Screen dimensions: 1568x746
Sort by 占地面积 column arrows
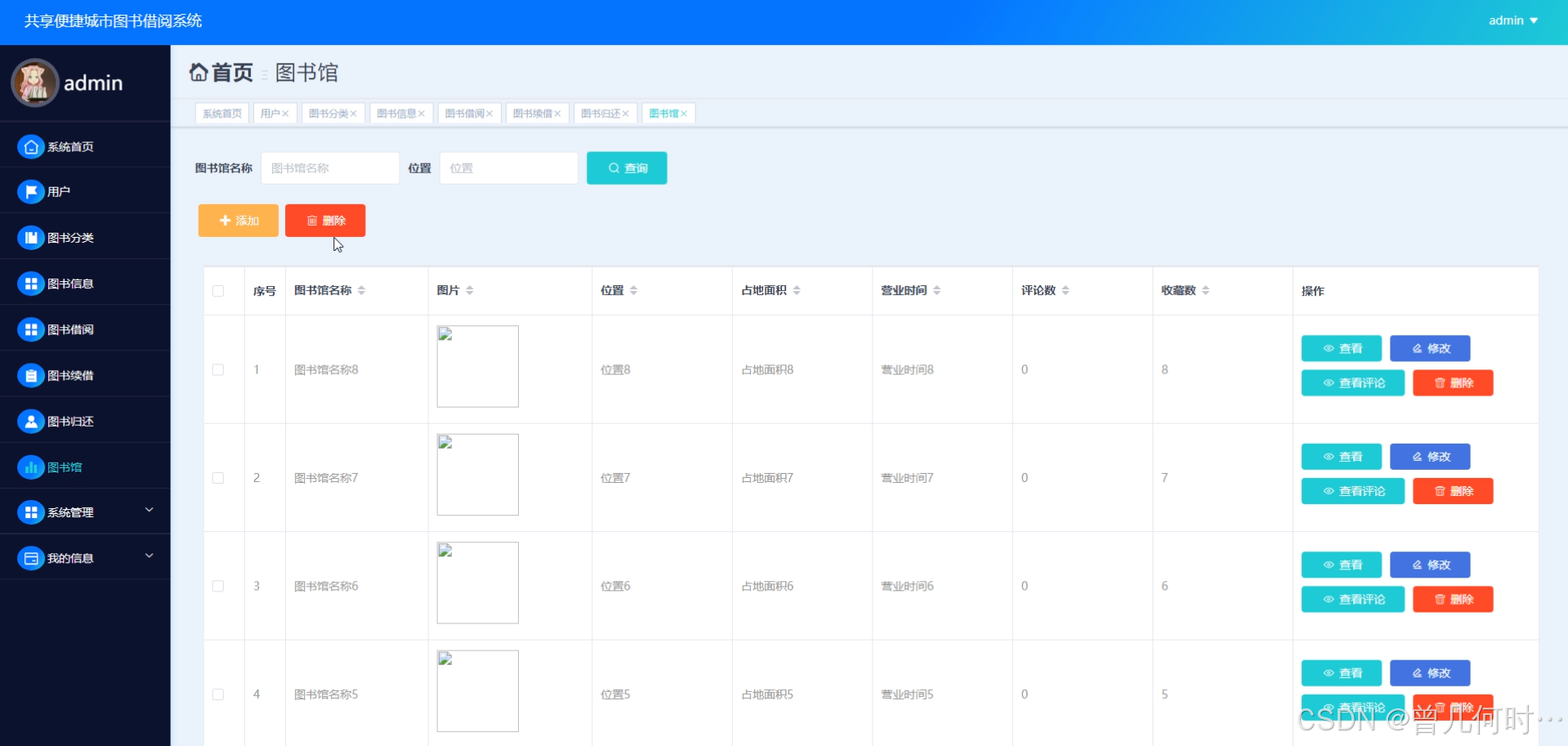click(797, 290)
